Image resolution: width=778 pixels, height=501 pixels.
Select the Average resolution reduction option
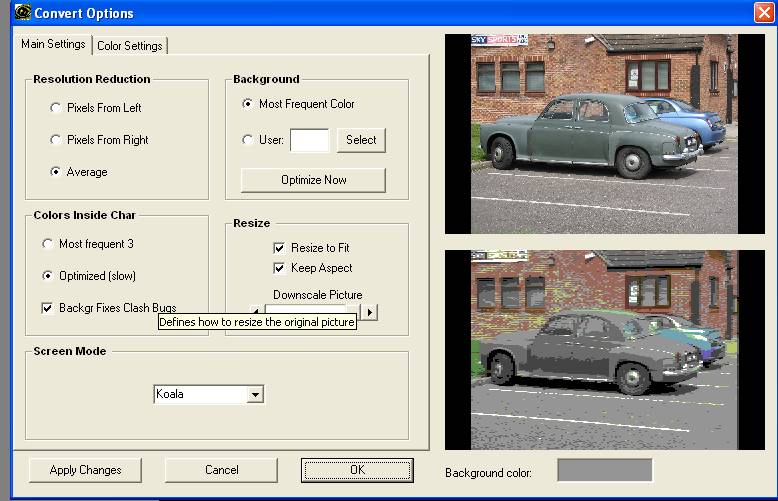pos(56,172)
